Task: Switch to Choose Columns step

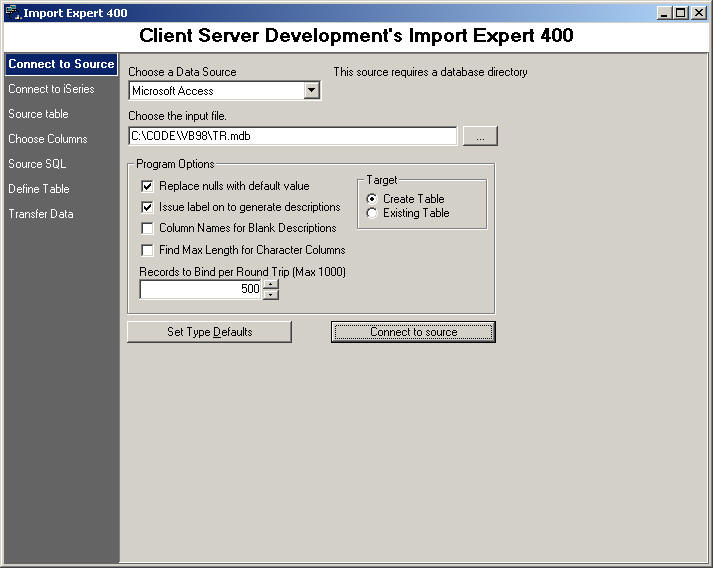Action: click(48, 139)
